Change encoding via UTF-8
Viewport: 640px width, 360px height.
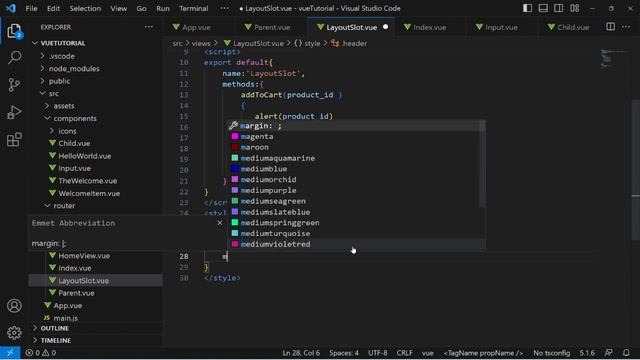pyautogui.click(x=378, y=353)
